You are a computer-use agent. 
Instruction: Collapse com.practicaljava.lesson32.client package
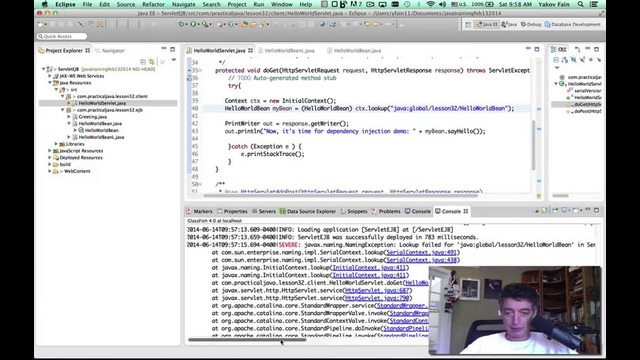[62, 96]
